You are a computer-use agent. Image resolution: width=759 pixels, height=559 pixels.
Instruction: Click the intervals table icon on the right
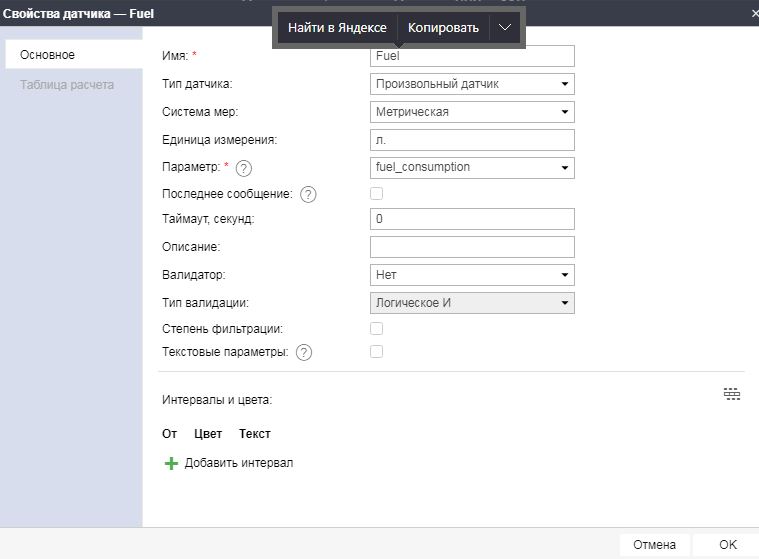pyautogui.click(x=732, y=395)
